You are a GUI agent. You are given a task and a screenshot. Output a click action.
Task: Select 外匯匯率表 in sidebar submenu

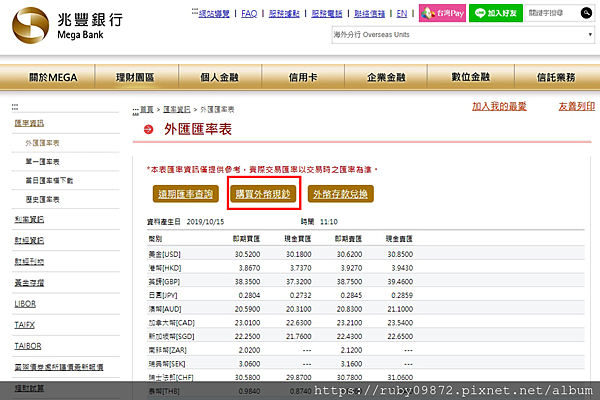[42, 143]
